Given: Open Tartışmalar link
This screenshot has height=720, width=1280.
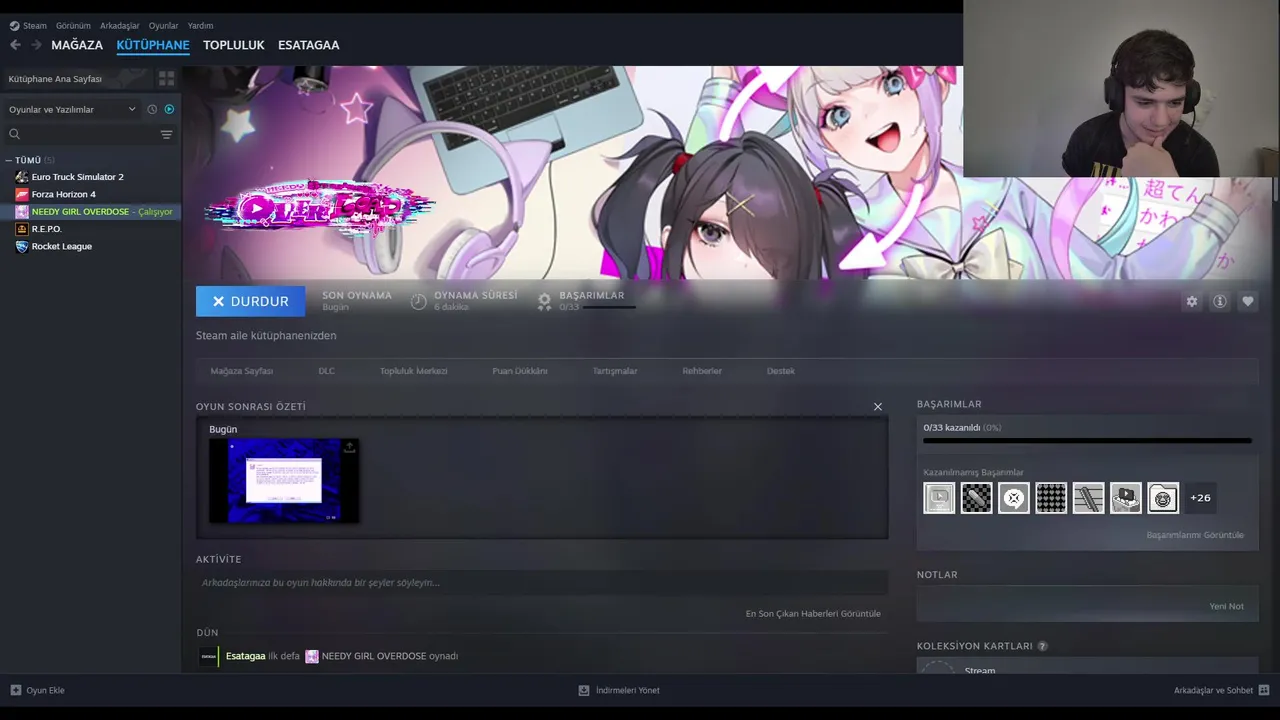Looking at the screenshot, I should point(615,371).
